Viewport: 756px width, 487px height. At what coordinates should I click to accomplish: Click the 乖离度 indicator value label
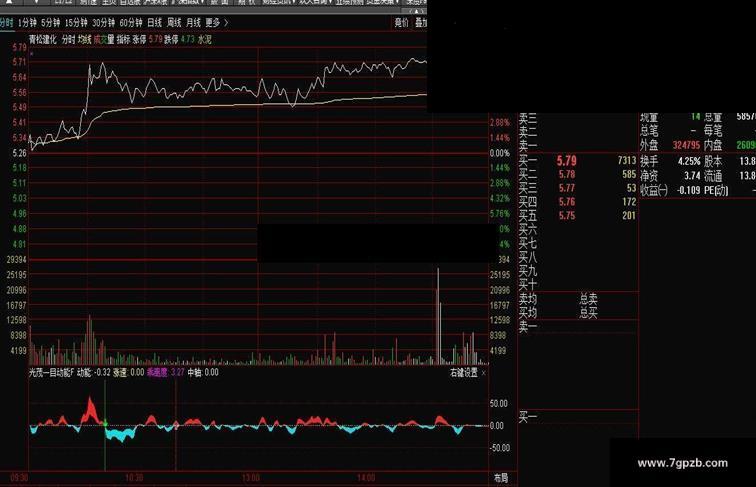tap(157, 372)
